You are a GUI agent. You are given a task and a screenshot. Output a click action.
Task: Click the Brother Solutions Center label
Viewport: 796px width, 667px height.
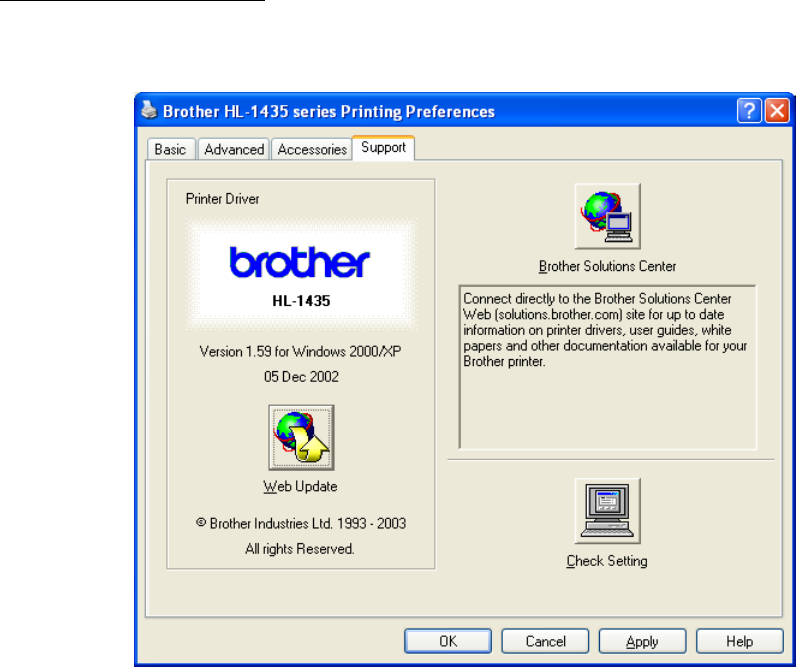607,266
